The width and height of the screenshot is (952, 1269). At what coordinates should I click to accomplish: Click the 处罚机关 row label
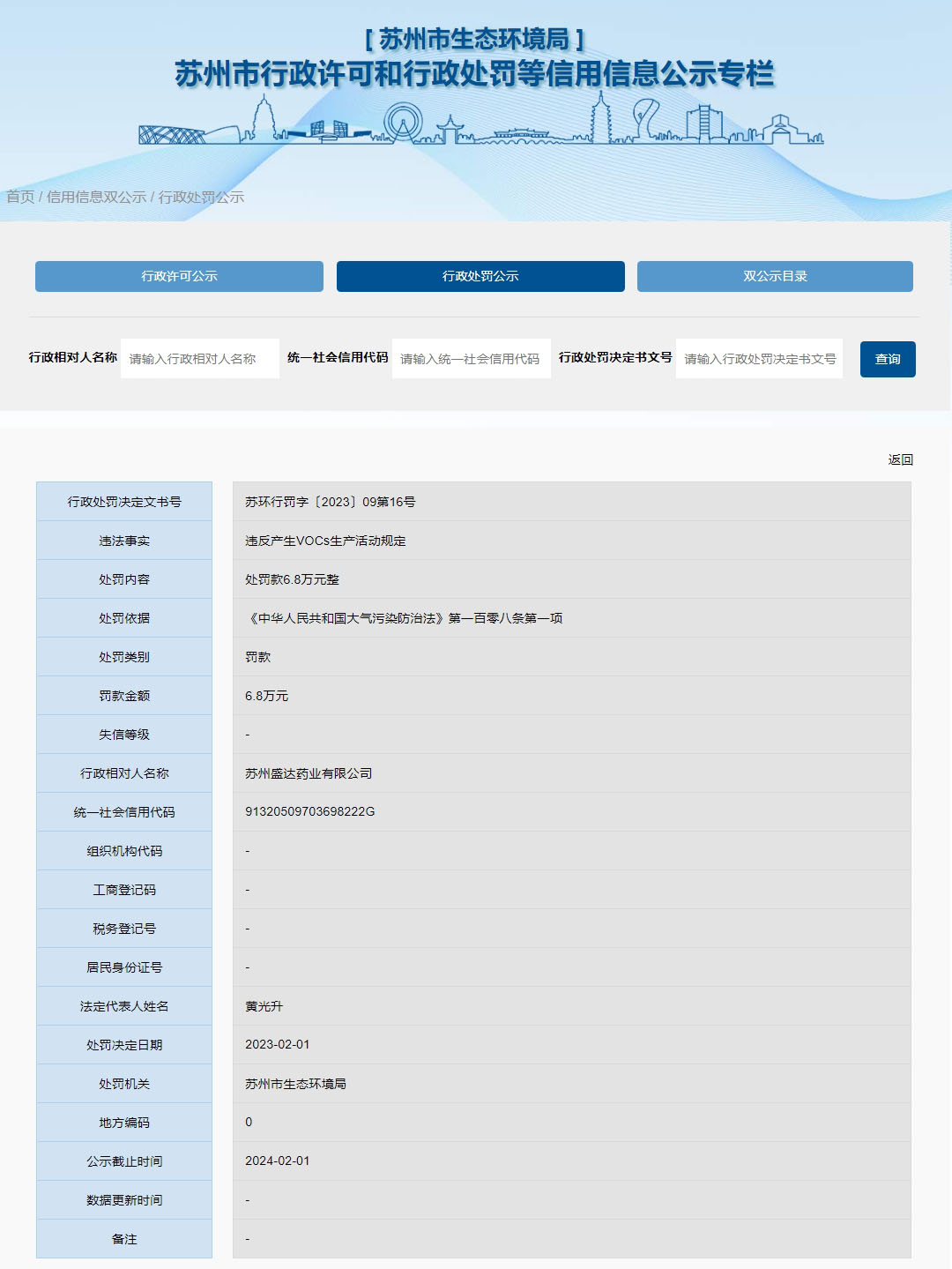click(124, 1084)
